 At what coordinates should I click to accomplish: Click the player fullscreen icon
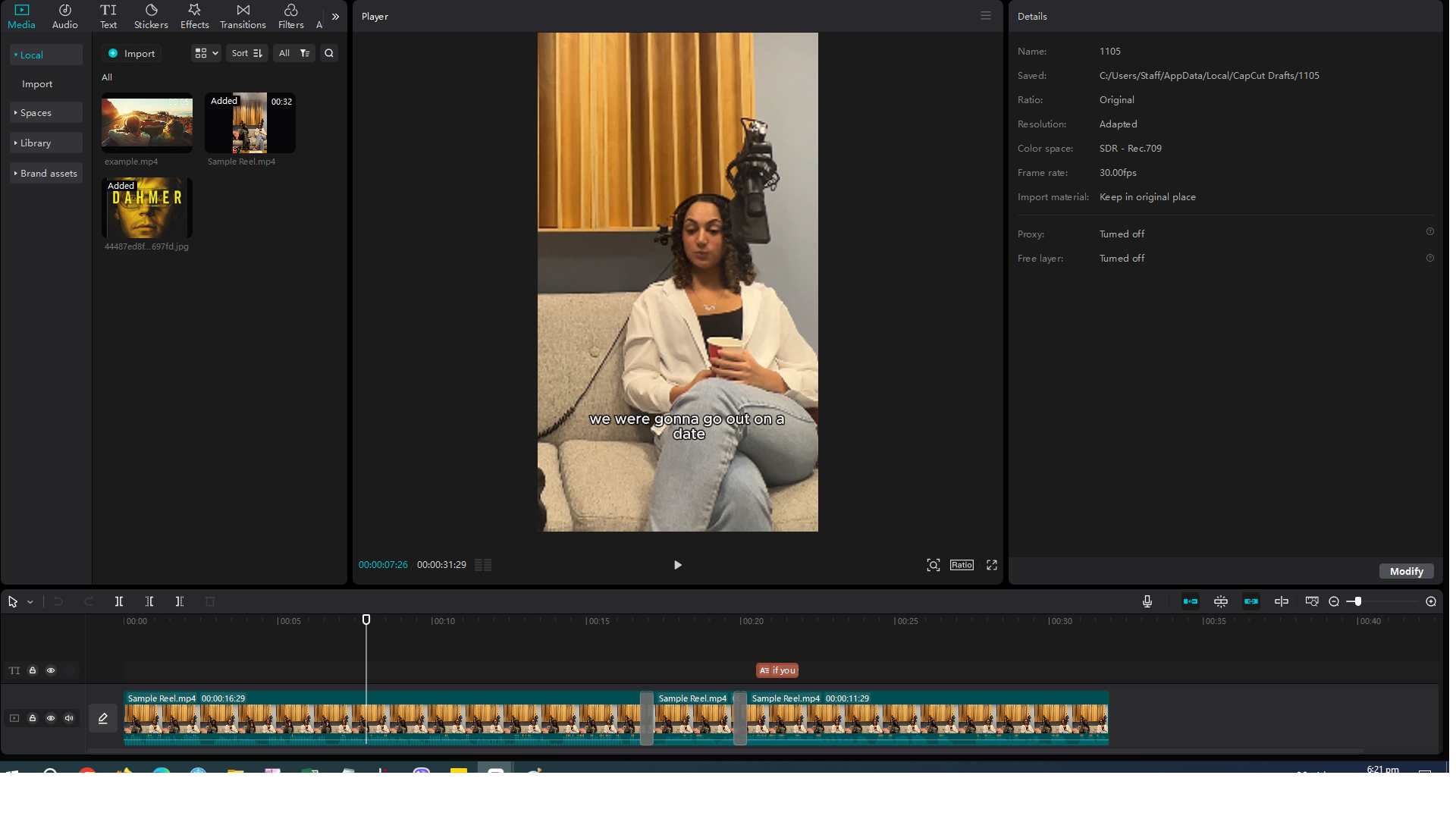991,565
